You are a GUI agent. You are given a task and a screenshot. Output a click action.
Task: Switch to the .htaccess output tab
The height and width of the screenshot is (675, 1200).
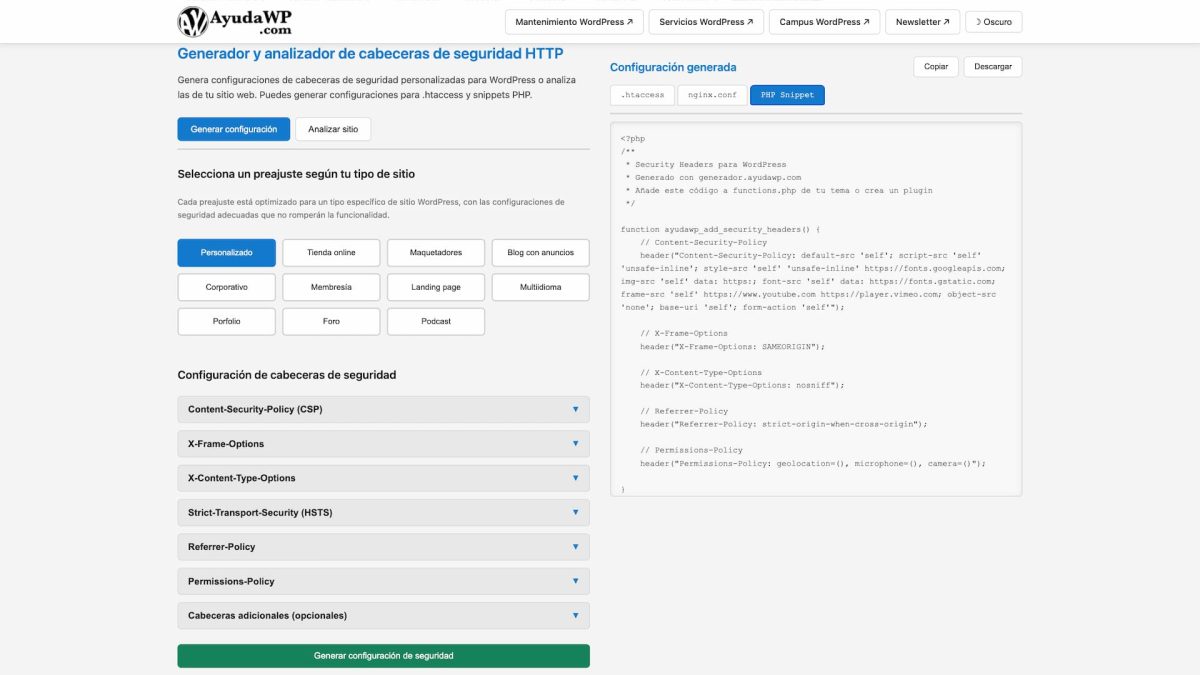click(642, 95)
